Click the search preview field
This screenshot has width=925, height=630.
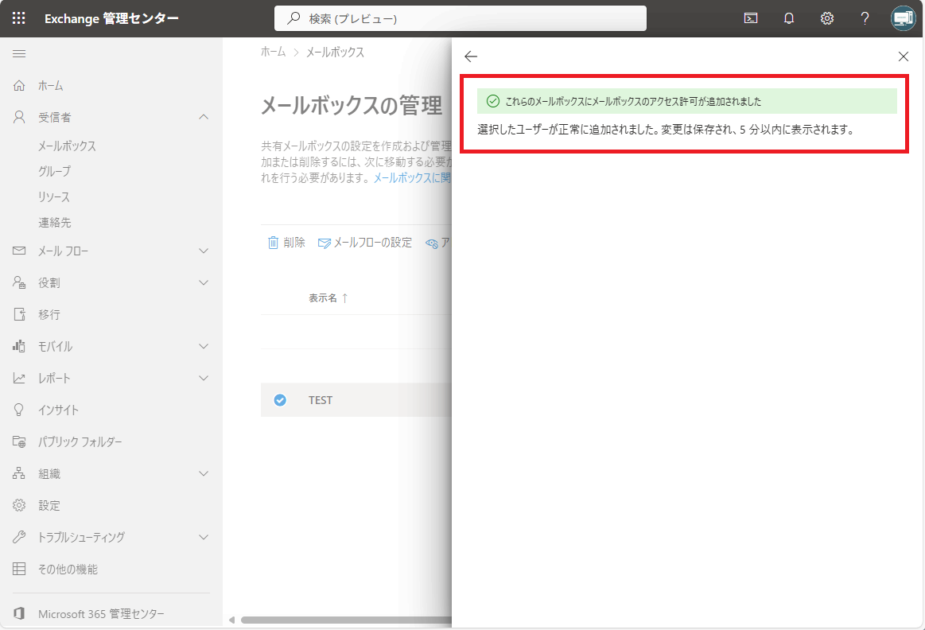[x=460, y=18]
